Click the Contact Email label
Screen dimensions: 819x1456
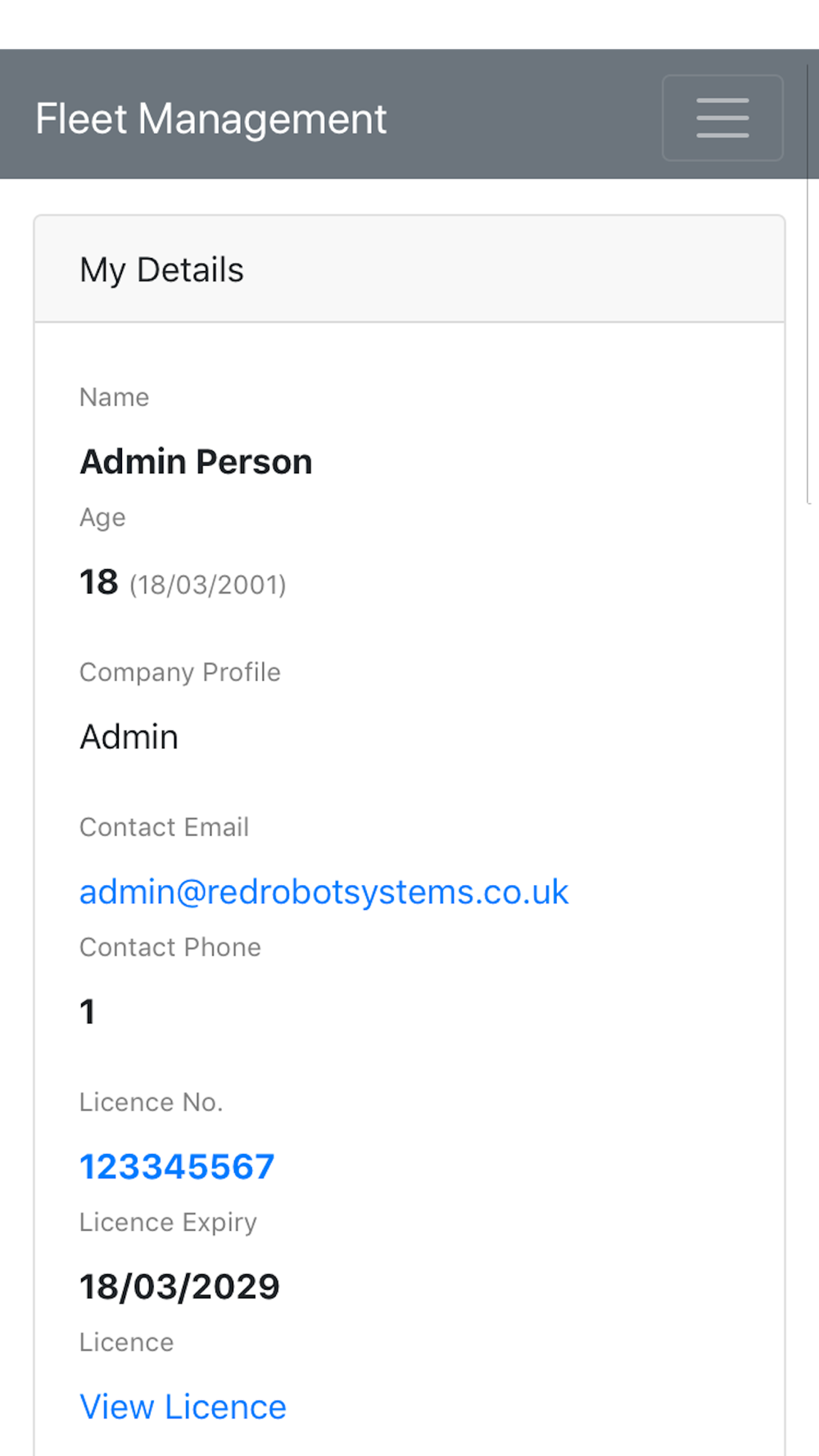[x=164, y=827]
